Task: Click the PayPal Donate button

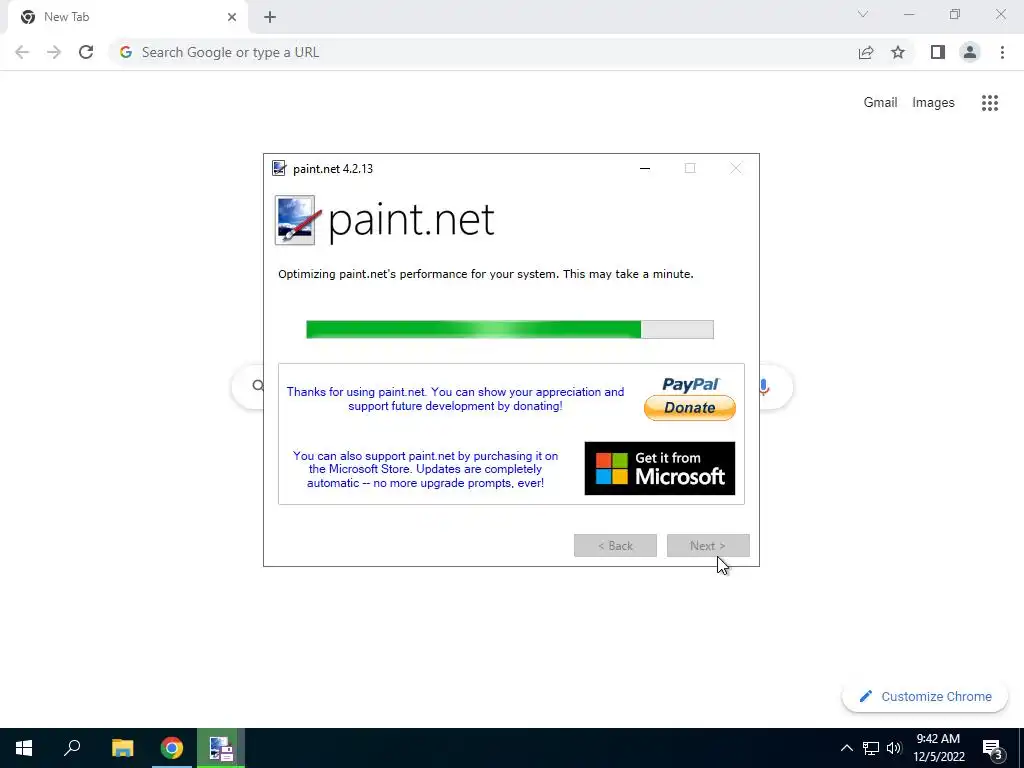Action: coord(690,398)
